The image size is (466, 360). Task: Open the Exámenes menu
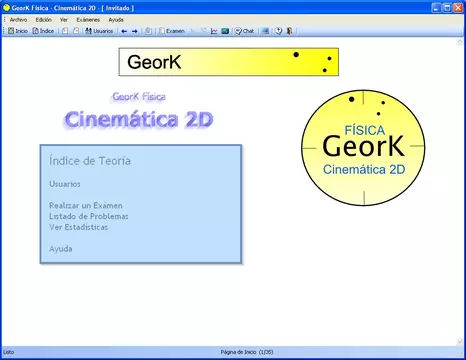click(88, 20)
